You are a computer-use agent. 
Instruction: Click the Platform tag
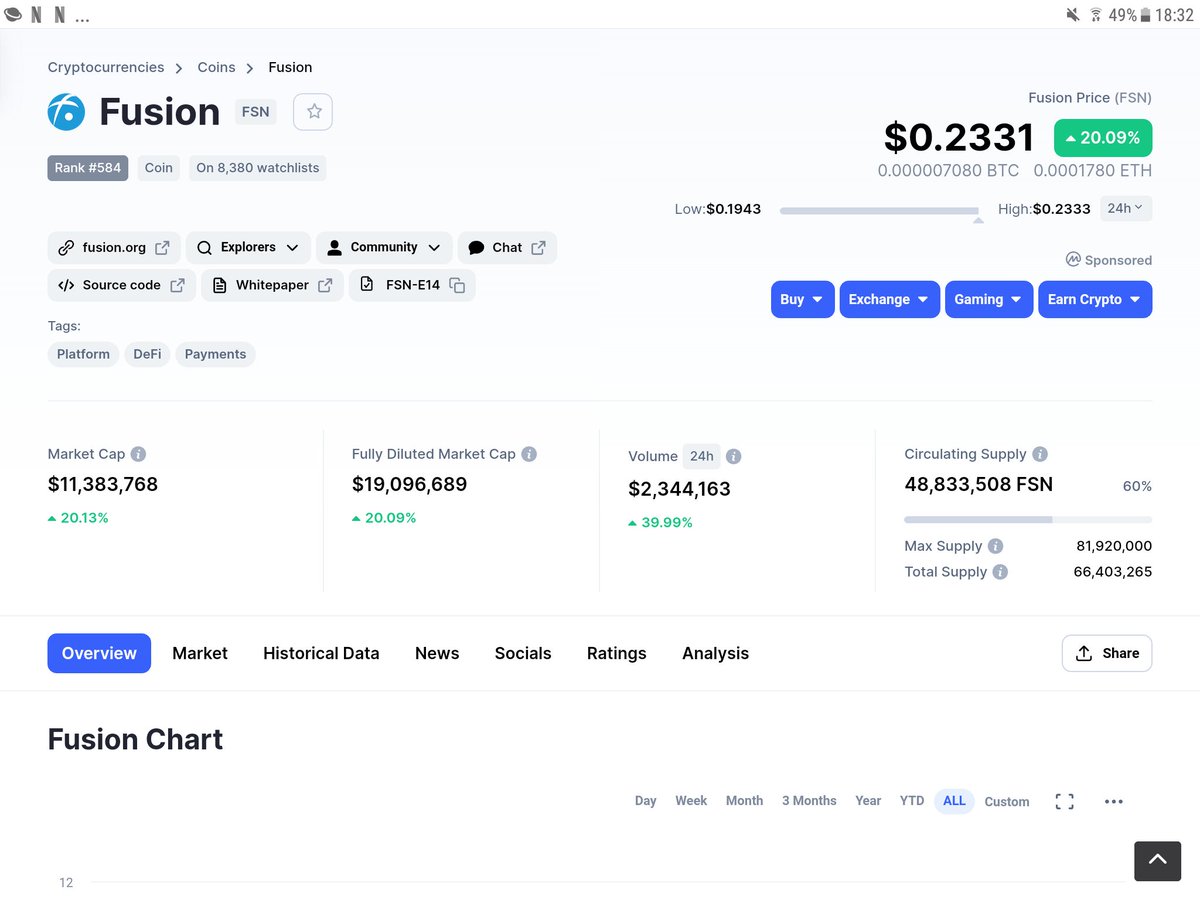83,354
